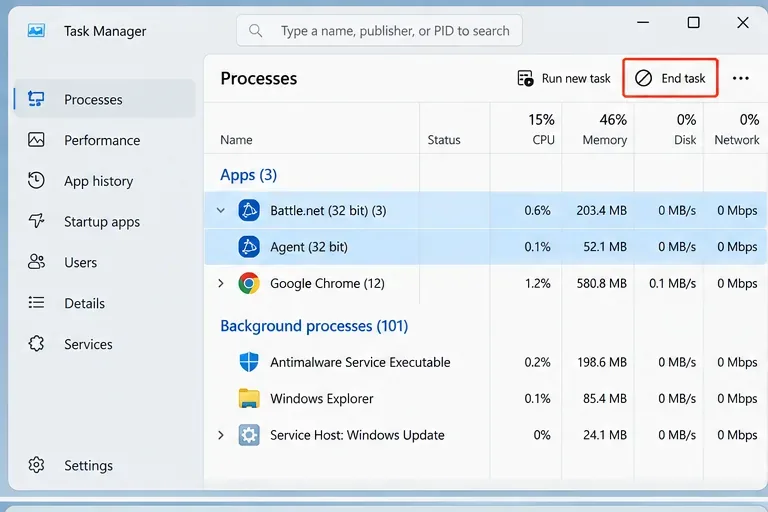Click the Details list icon
Screen dimensions: 768x512
(x=36, y=302)
